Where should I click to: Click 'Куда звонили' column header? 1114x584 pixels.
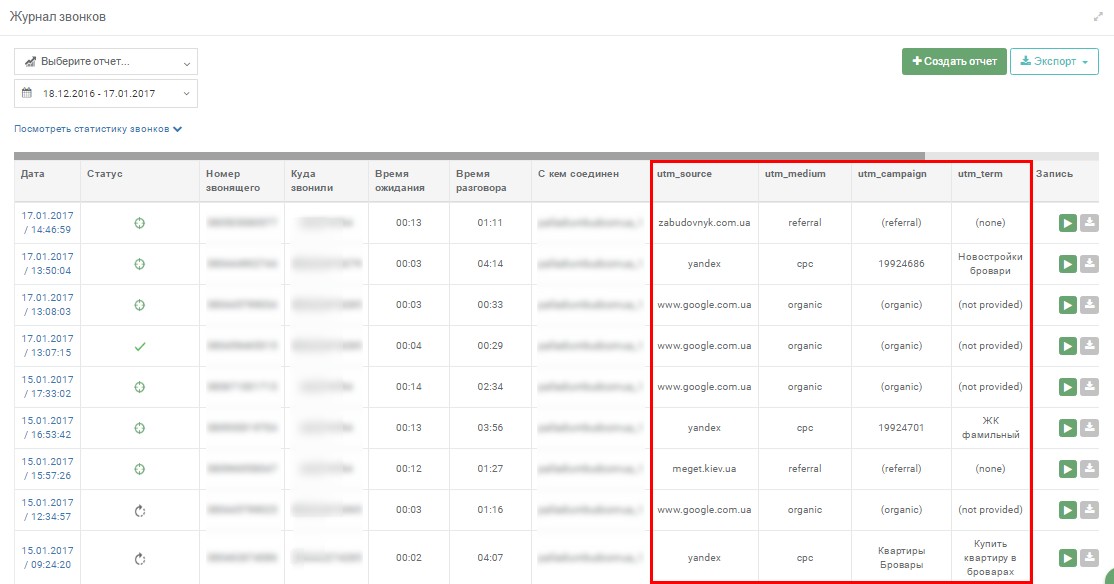pyautogui.click(x=312, y=180)
